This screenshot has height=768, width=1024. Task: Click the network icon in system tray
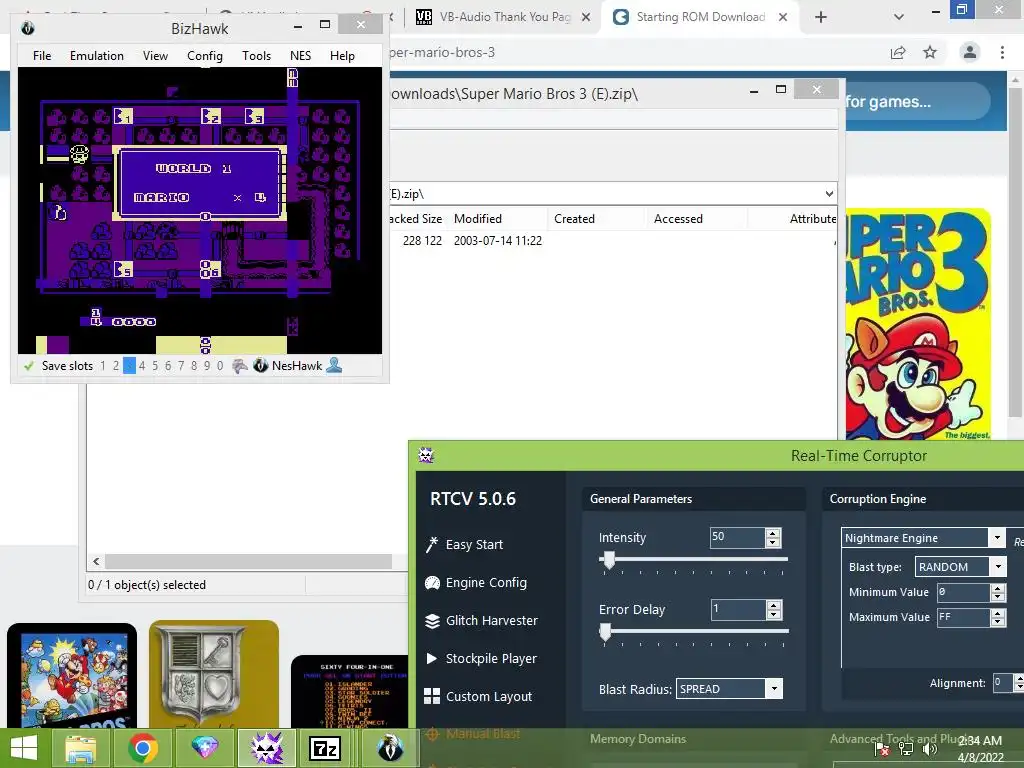(x=906, y=750)
